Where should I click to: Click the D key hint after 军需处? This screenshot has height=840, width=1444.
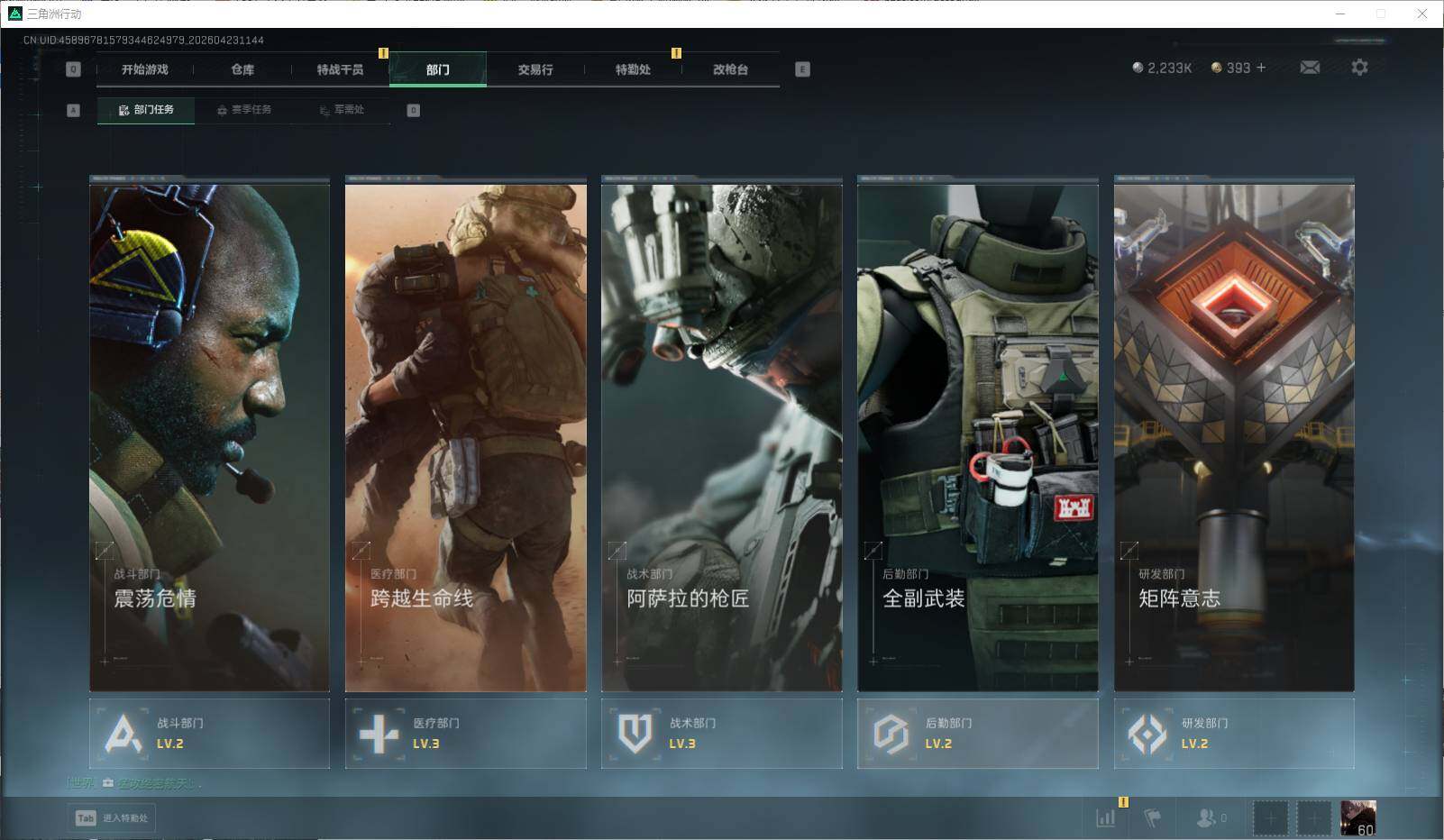tap(414, 110)
